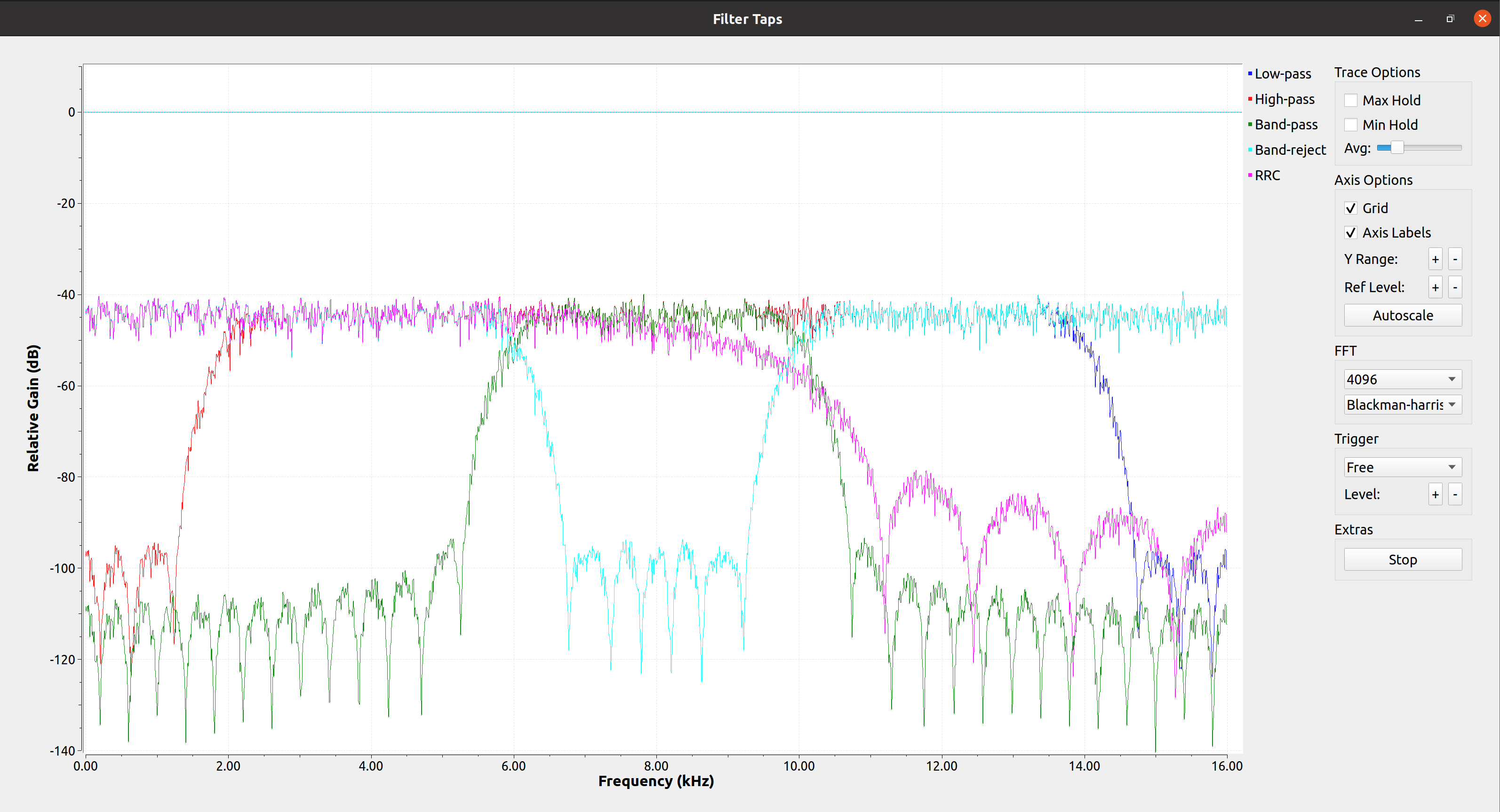Click the Low-pass legend marker
Screen dimensions: 1500x812
pos(1250,74)
